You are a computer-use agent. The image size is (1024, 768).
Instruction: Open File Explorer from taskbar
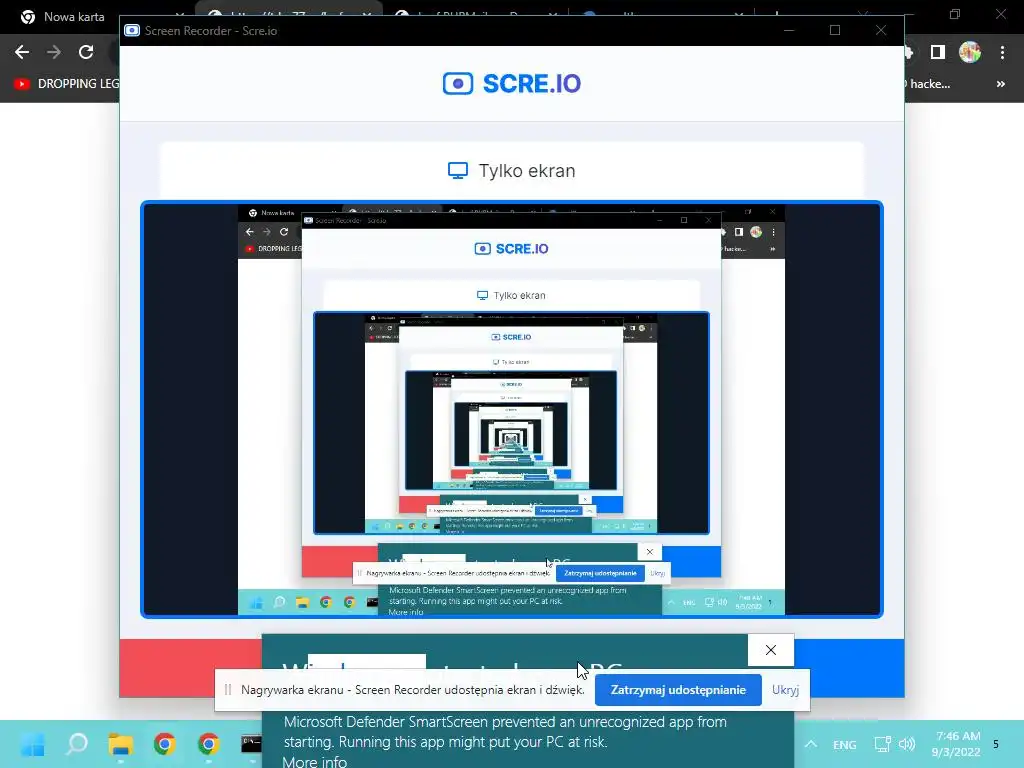click(x=121, y=744)
